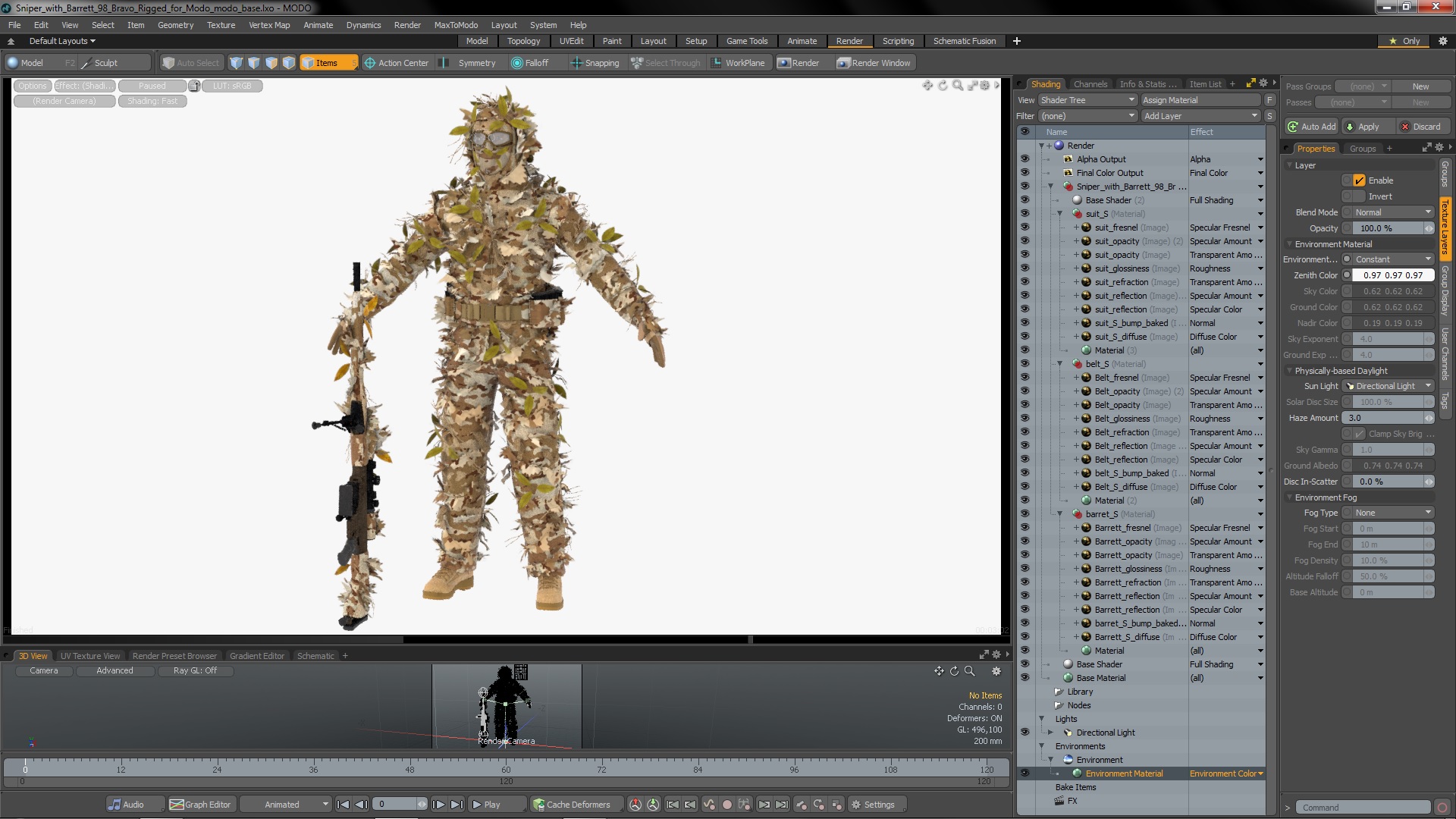Open the Sun Light dropdown

[x=1388, y=386]
